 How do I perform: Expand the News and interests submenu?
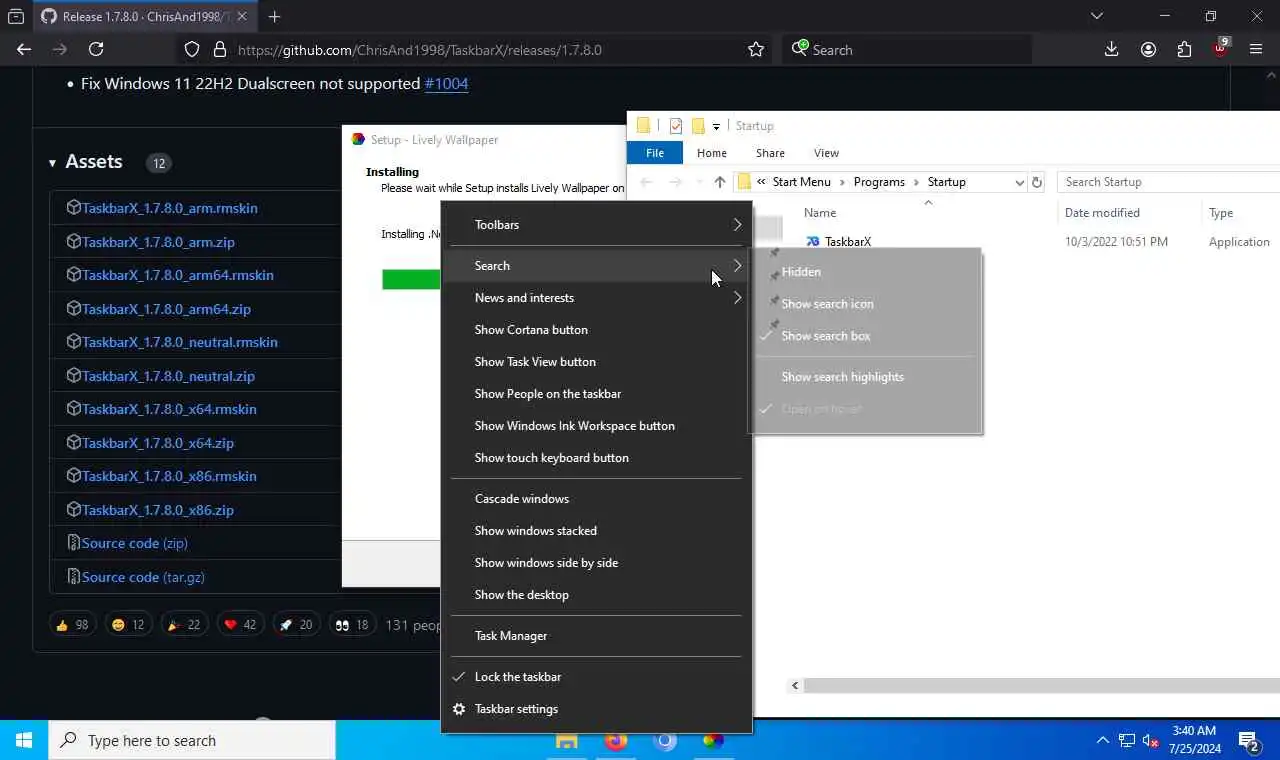[596, 298]
